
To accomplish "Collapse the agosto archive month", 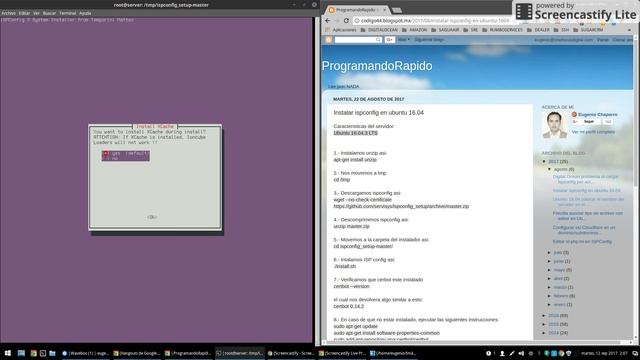I will click(x=549, y=169).
